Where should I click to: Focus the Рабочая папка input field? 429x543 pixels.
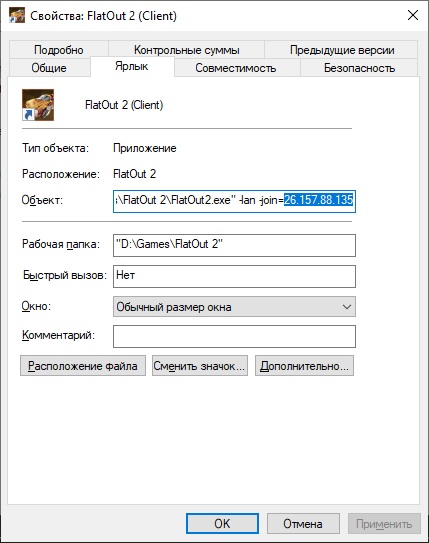click(x=234, y=245)
